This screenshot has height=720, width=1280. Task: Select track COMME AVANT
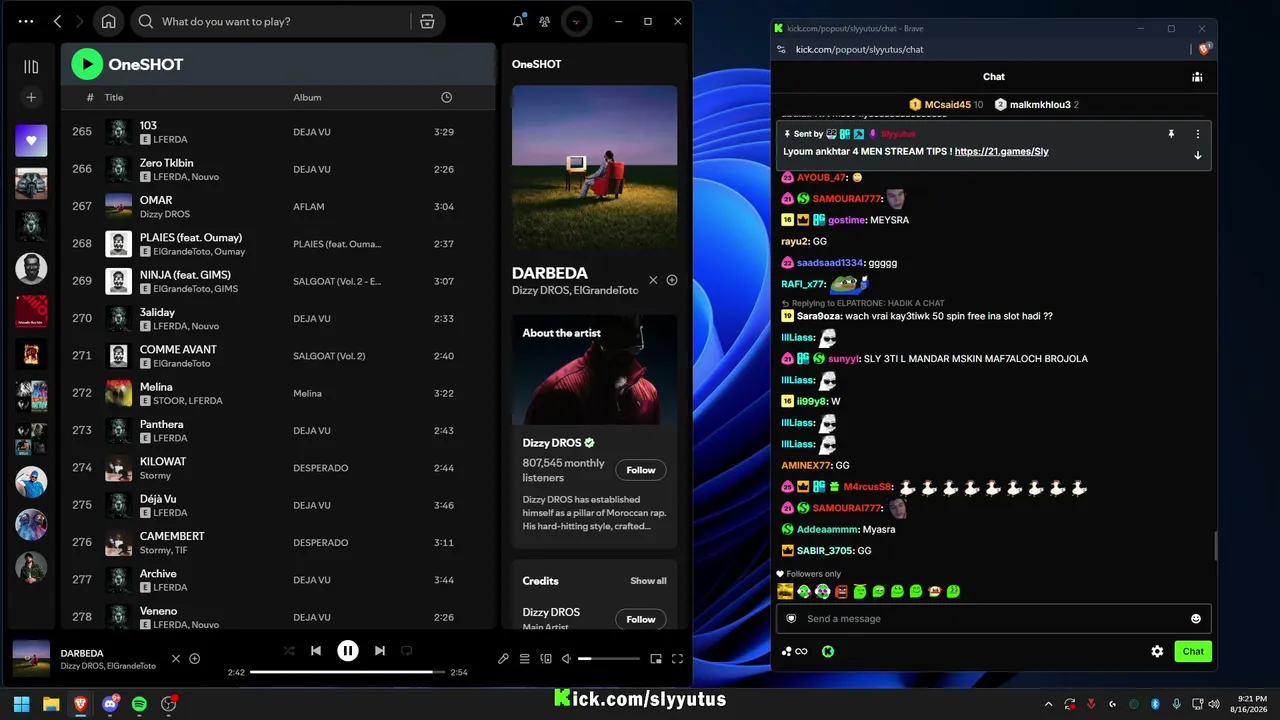coord(278,356)
